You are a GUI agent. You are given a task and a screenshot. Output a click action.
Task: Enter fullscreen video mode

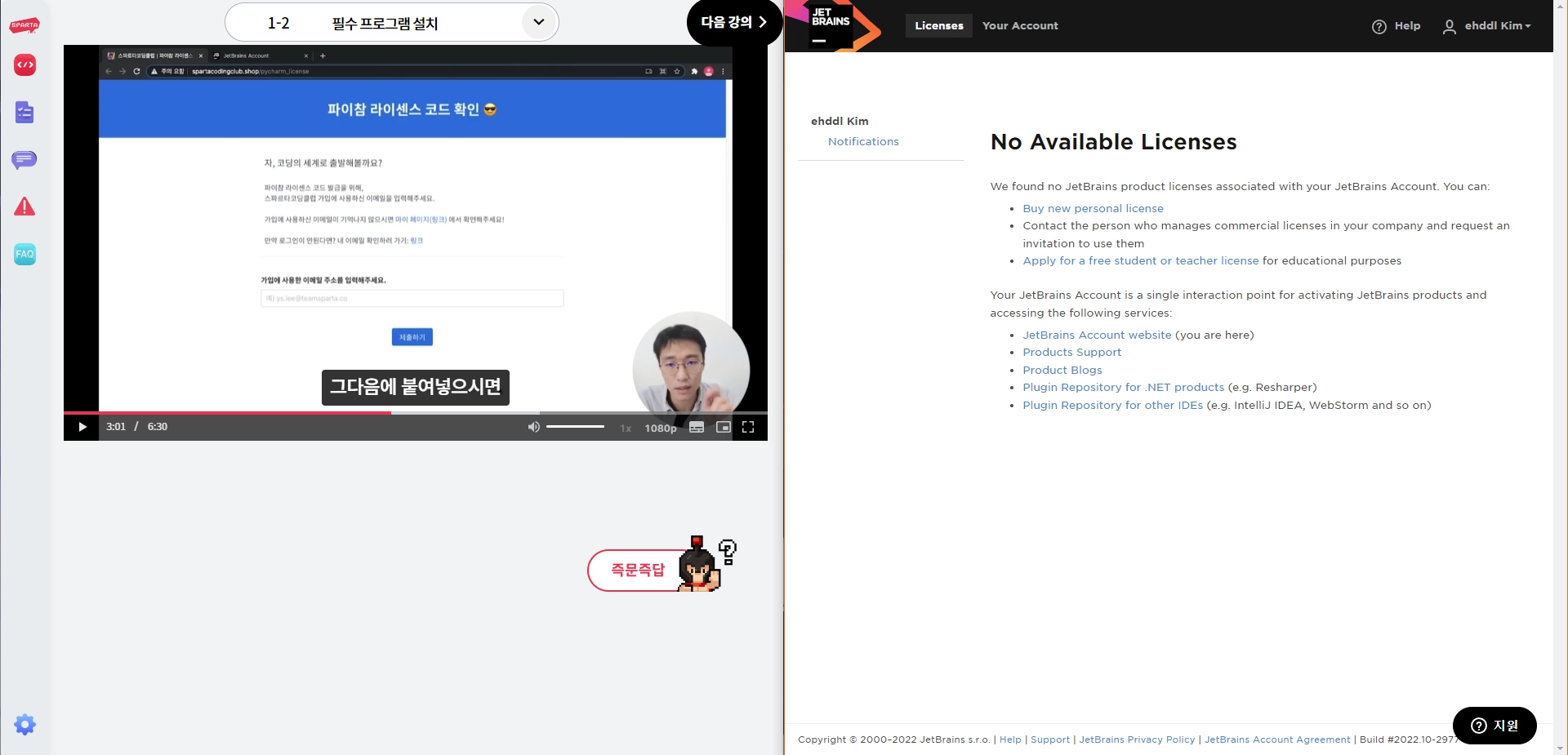click(x=748, y=427)
